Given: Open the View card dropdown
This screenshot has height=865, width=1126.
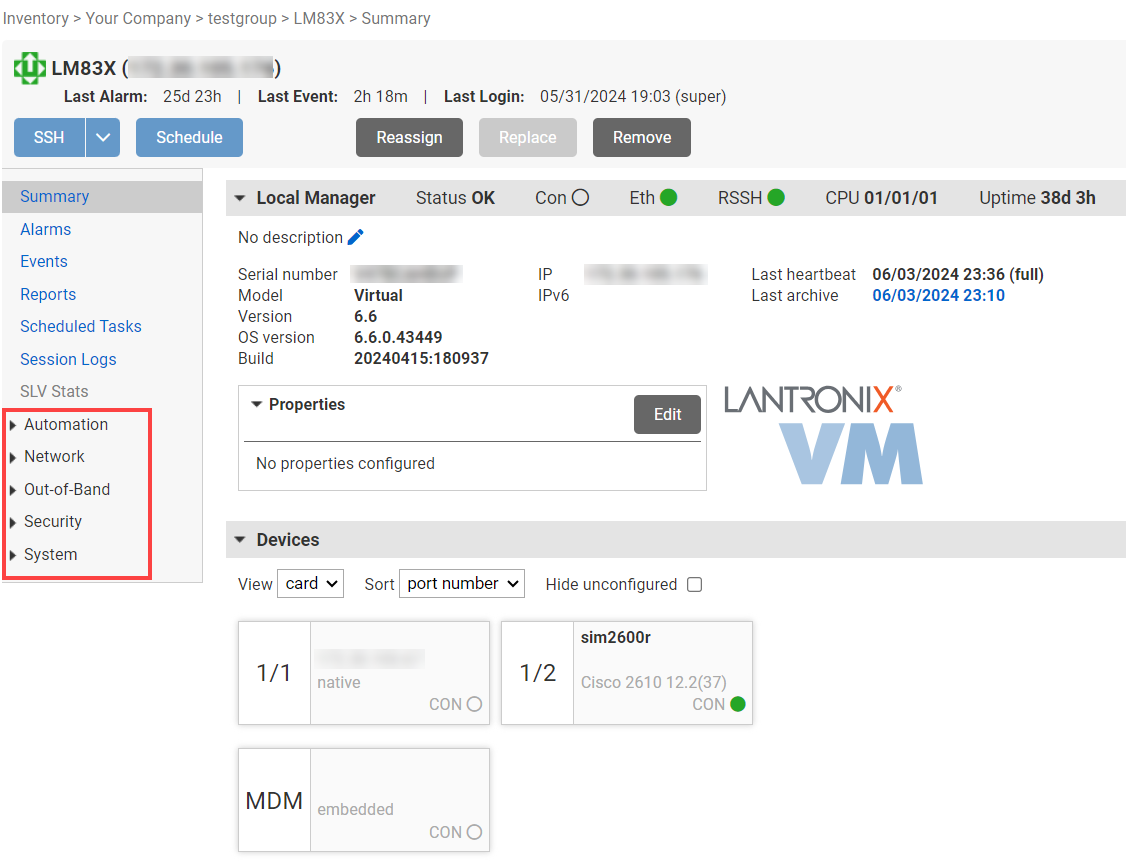Looking at the screenshot, I should coord(311,584).
